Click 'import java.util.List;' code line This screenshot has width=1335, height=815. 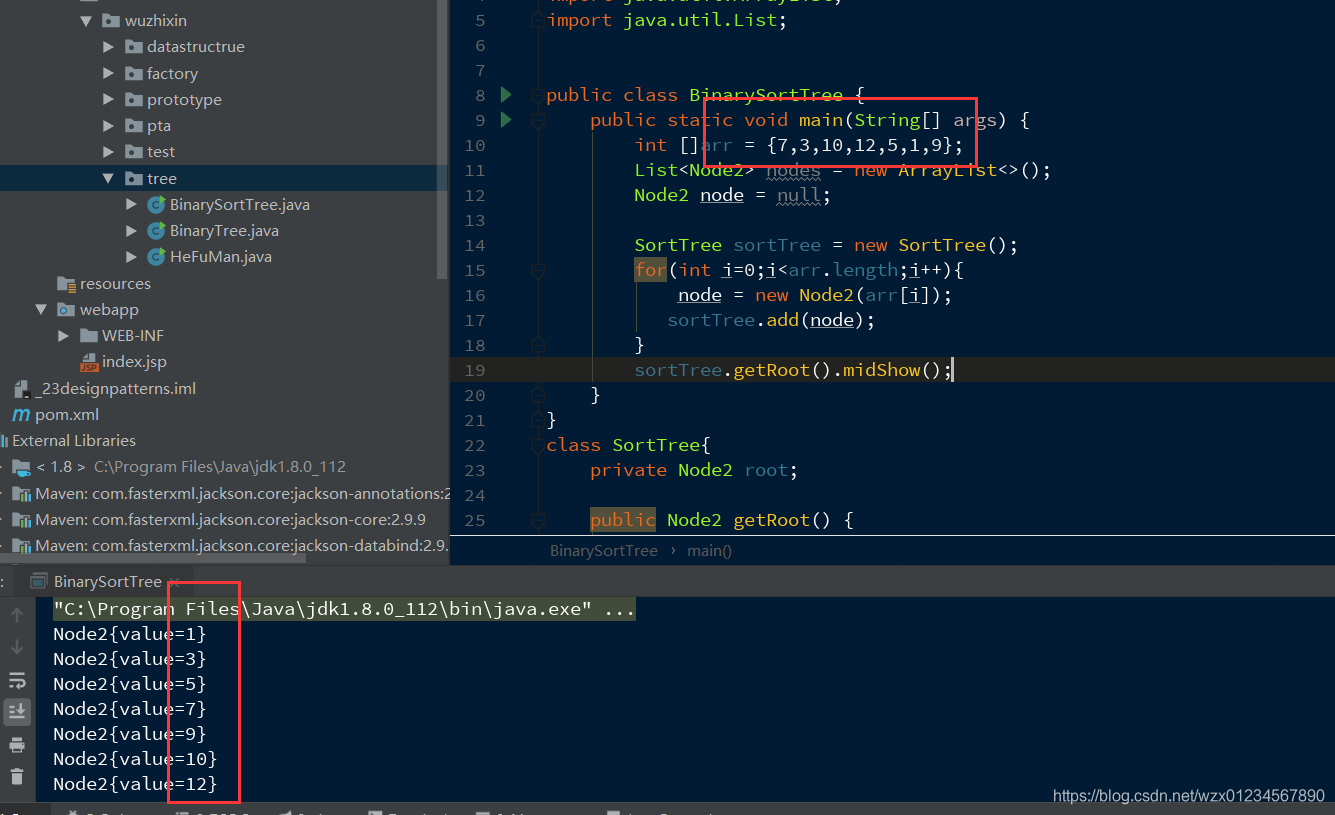pos(667,20)
